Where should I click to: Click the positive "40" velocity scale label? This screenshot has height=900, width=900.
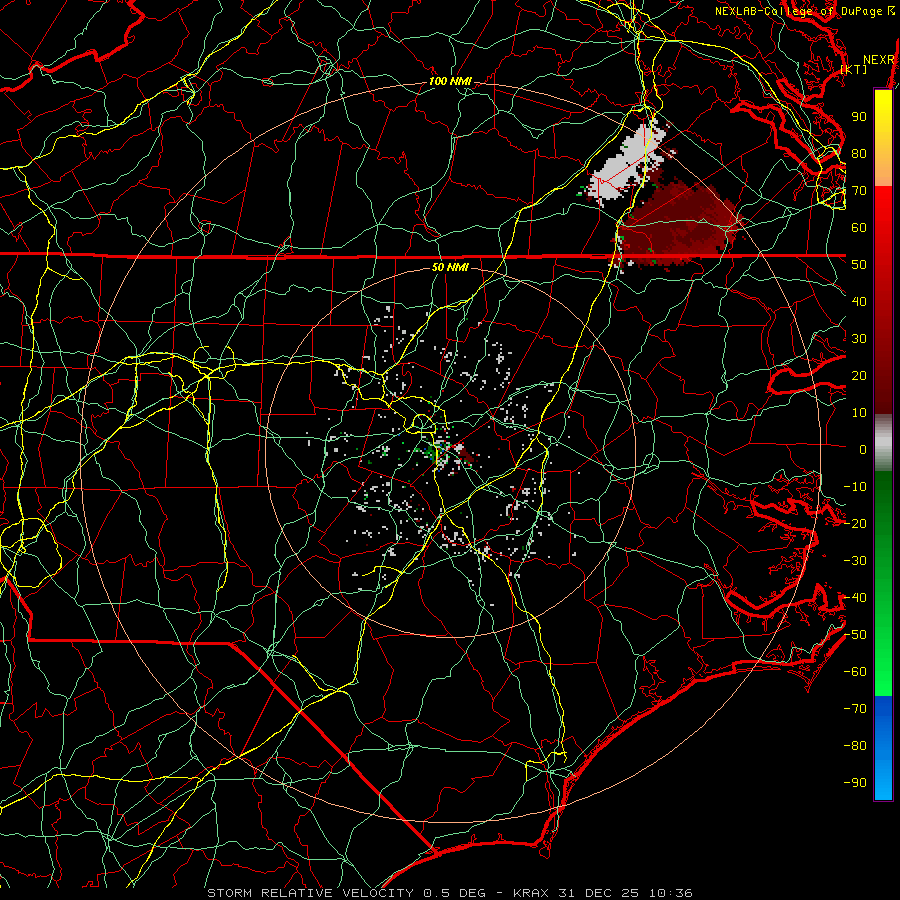click(859, 302)
